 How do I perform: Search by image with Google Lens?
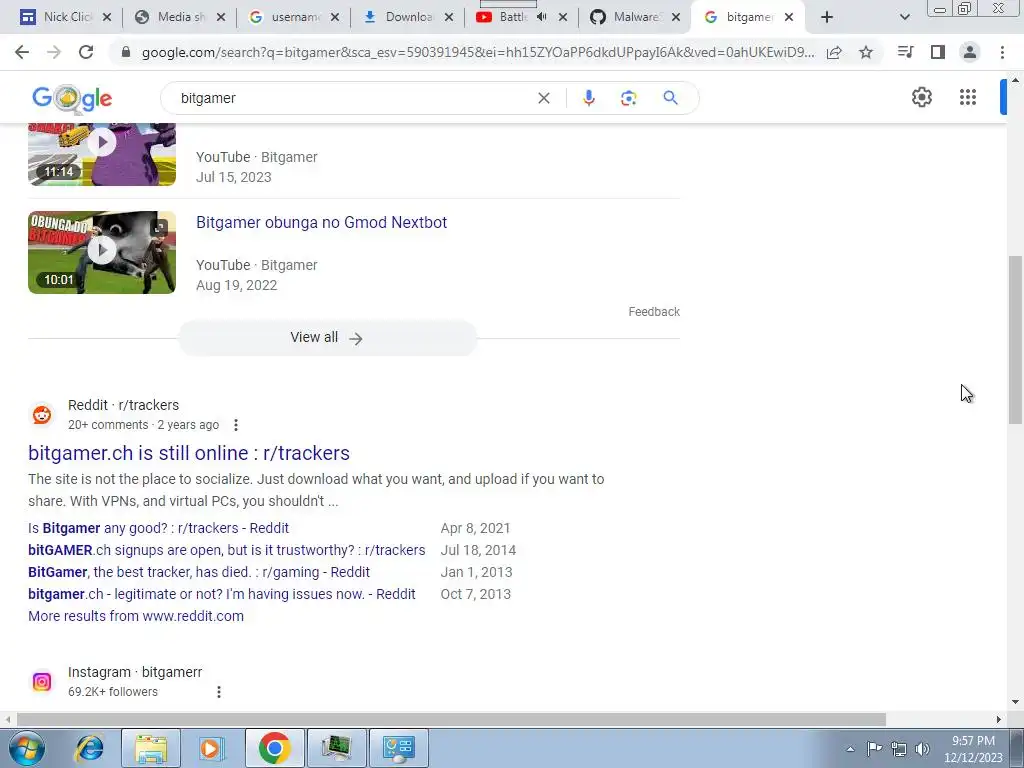click(x=628, y=98)
